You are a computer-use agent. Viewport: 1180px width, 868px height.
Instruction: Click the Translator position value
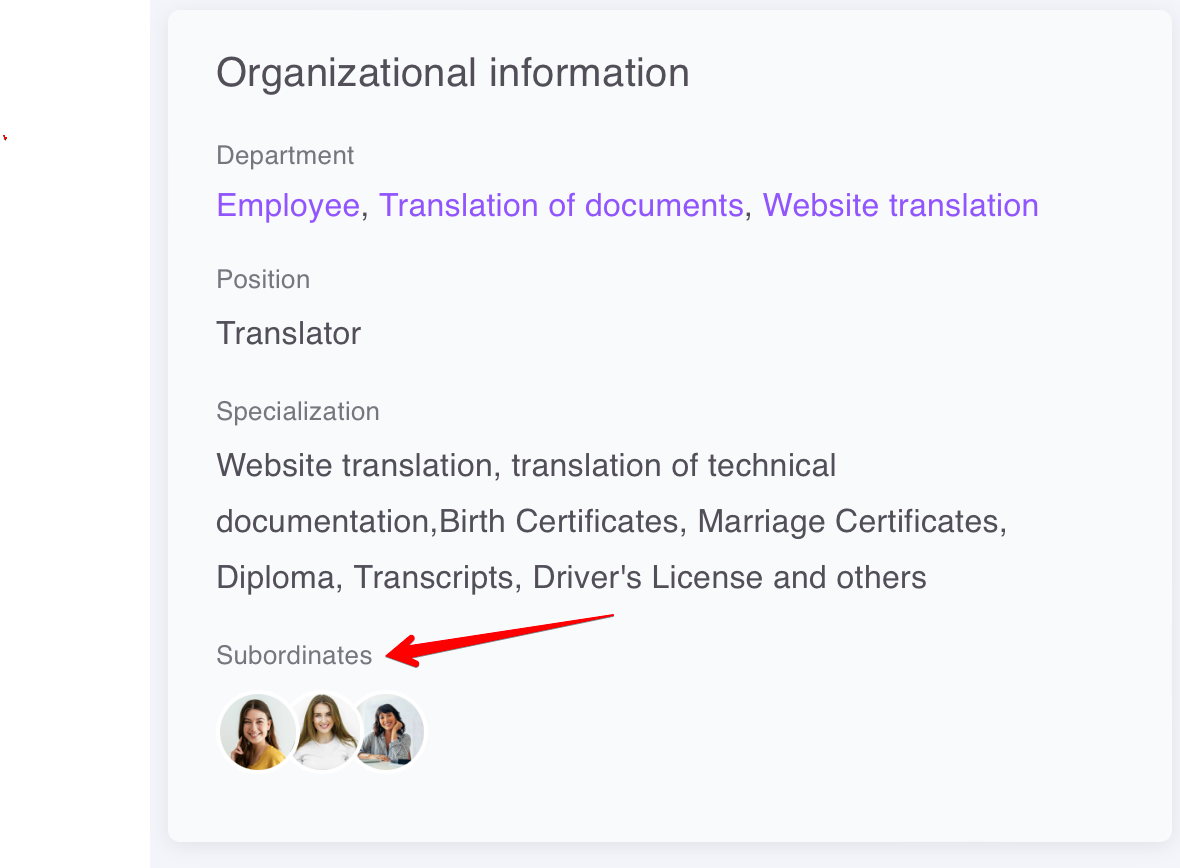288,333
